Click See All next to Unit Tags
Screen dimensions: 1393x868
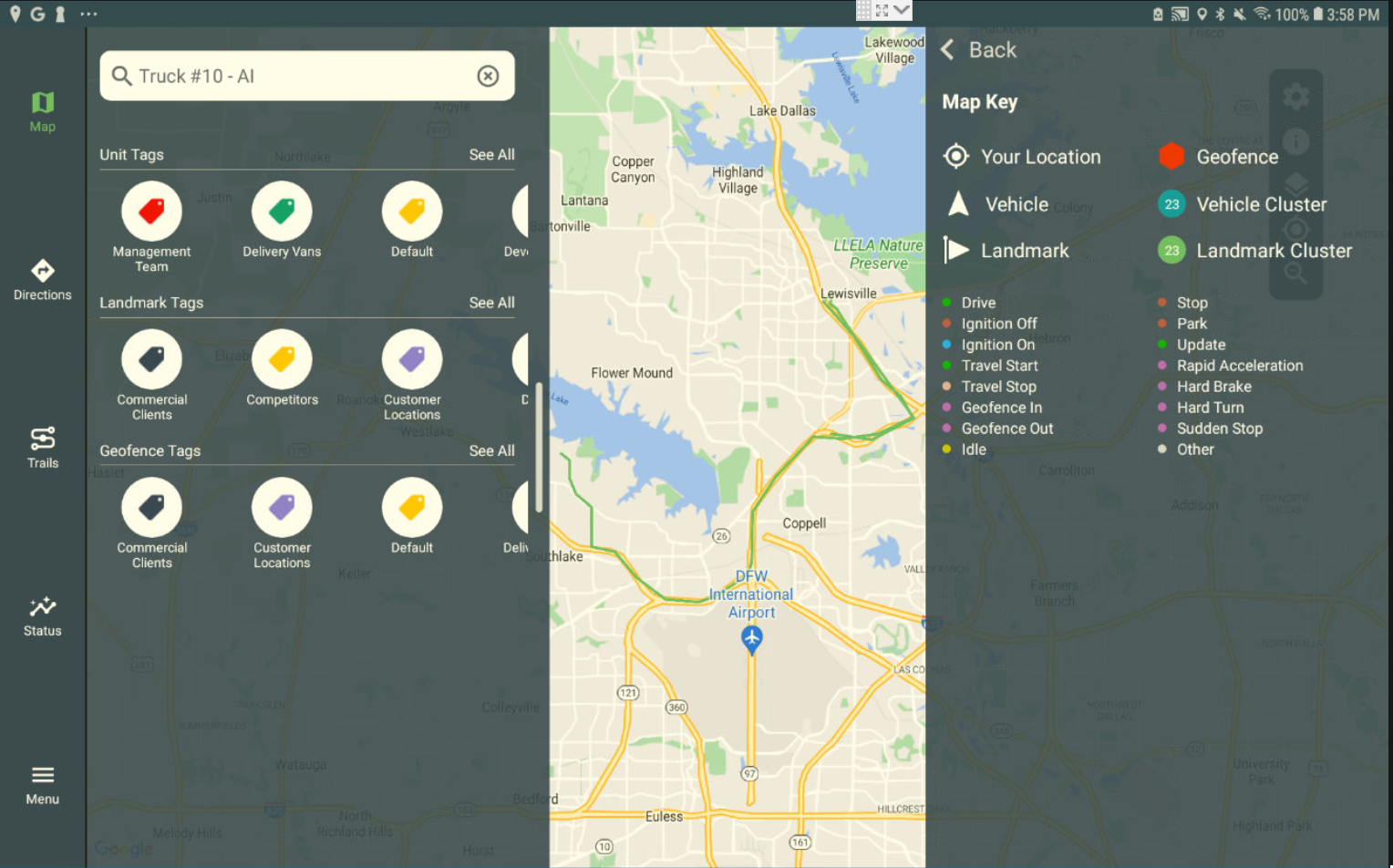point(490,154)
